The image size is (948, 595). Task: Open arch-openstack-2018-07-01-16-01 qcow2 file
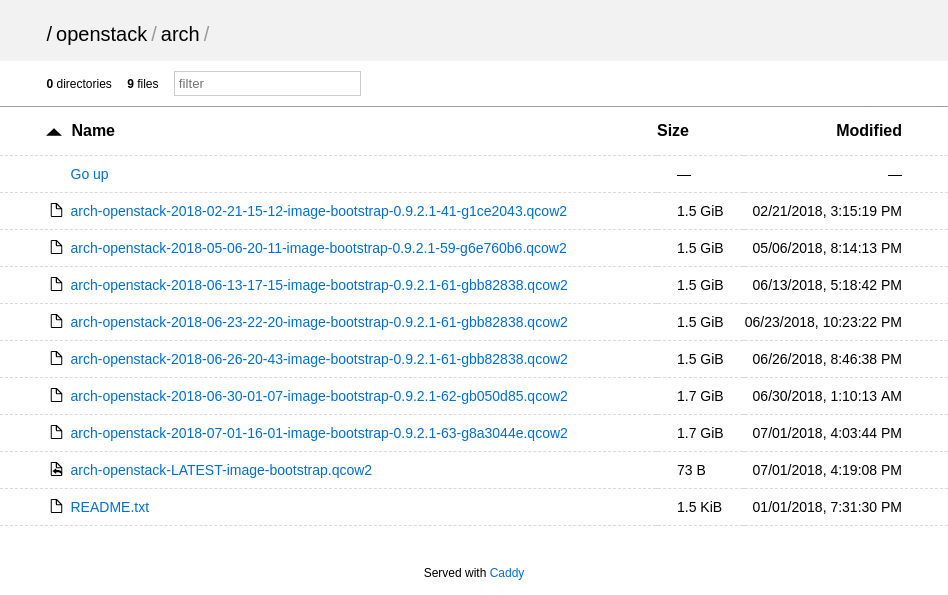pyautogui.click(x=319, y=433)
